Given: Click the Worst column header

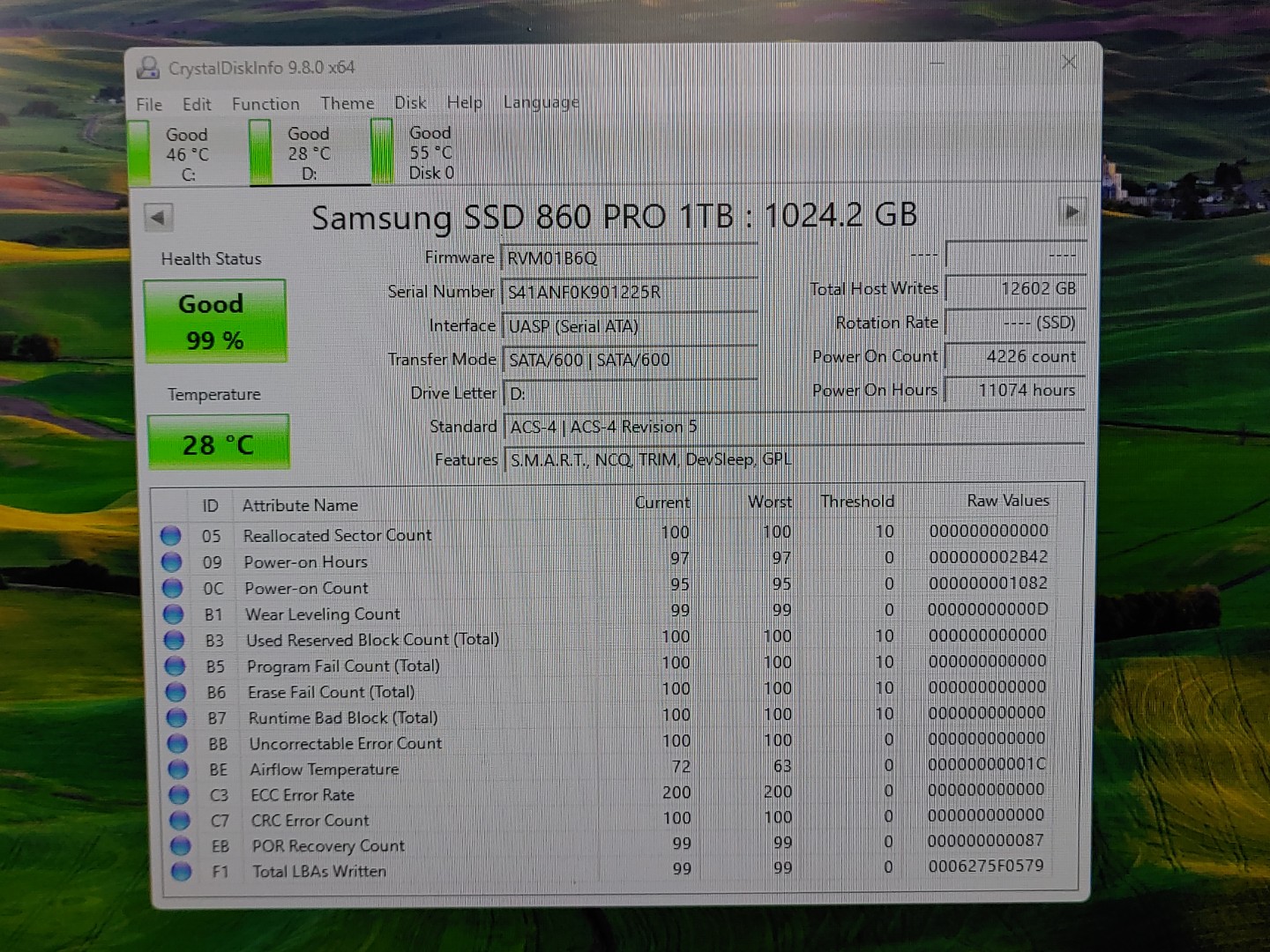Looking at the screenshot, I should tap(770, 502).
